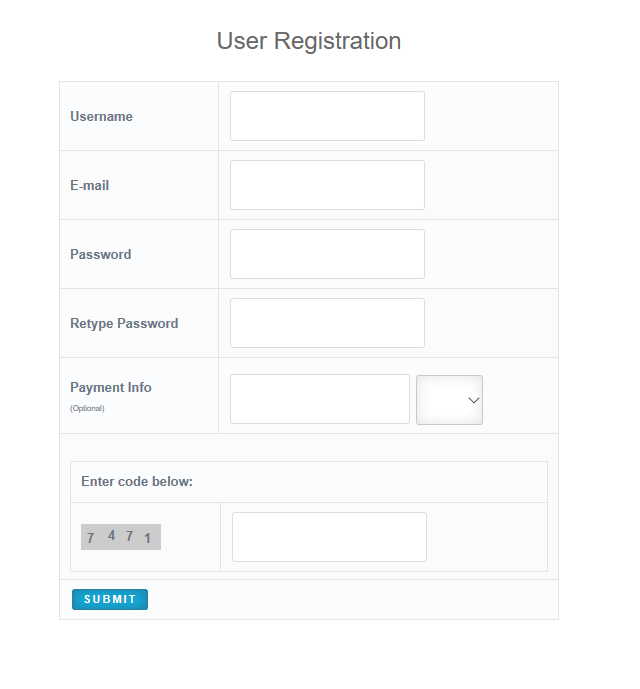Click the User Registration heading
This screenshot has height=689, width=640.
(309, 41)
